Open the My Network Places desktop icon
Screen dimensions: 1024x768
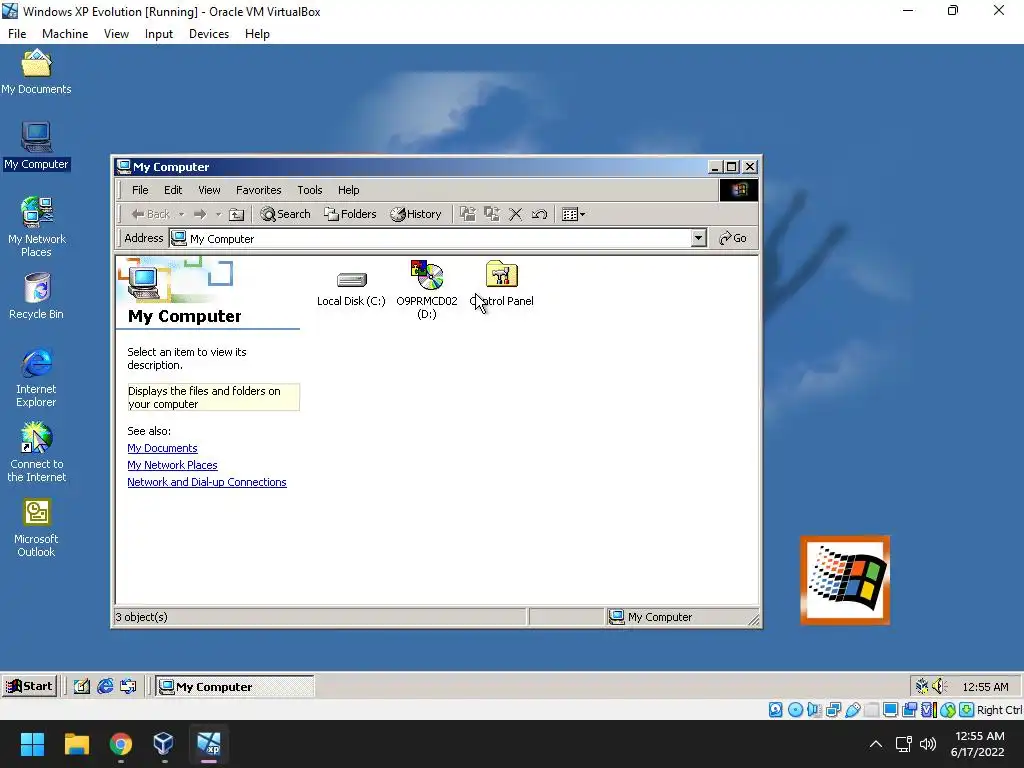tap(36, 227)
